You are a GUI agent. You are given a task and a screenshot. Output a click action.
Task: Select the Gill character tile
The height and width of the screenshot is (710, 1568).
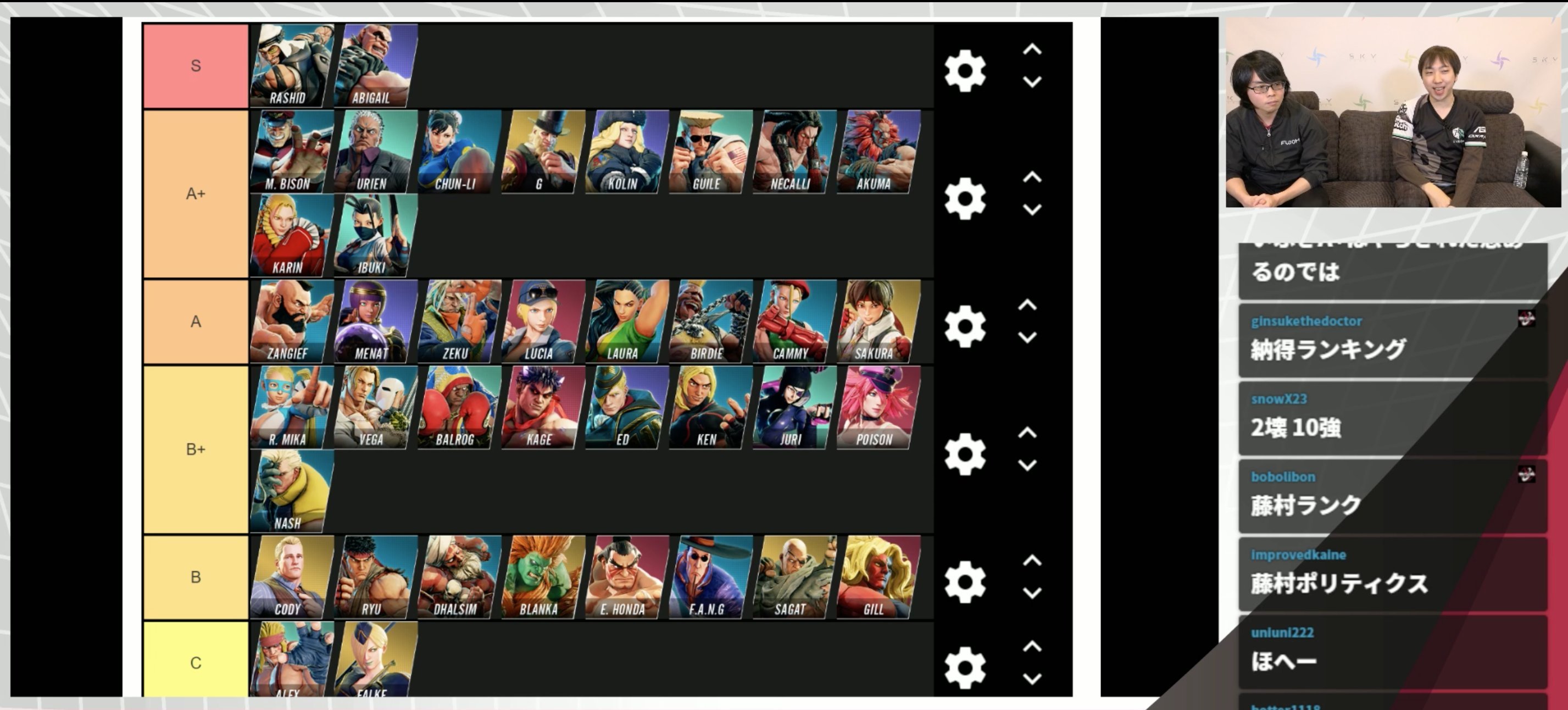click(x=878, y=577)
